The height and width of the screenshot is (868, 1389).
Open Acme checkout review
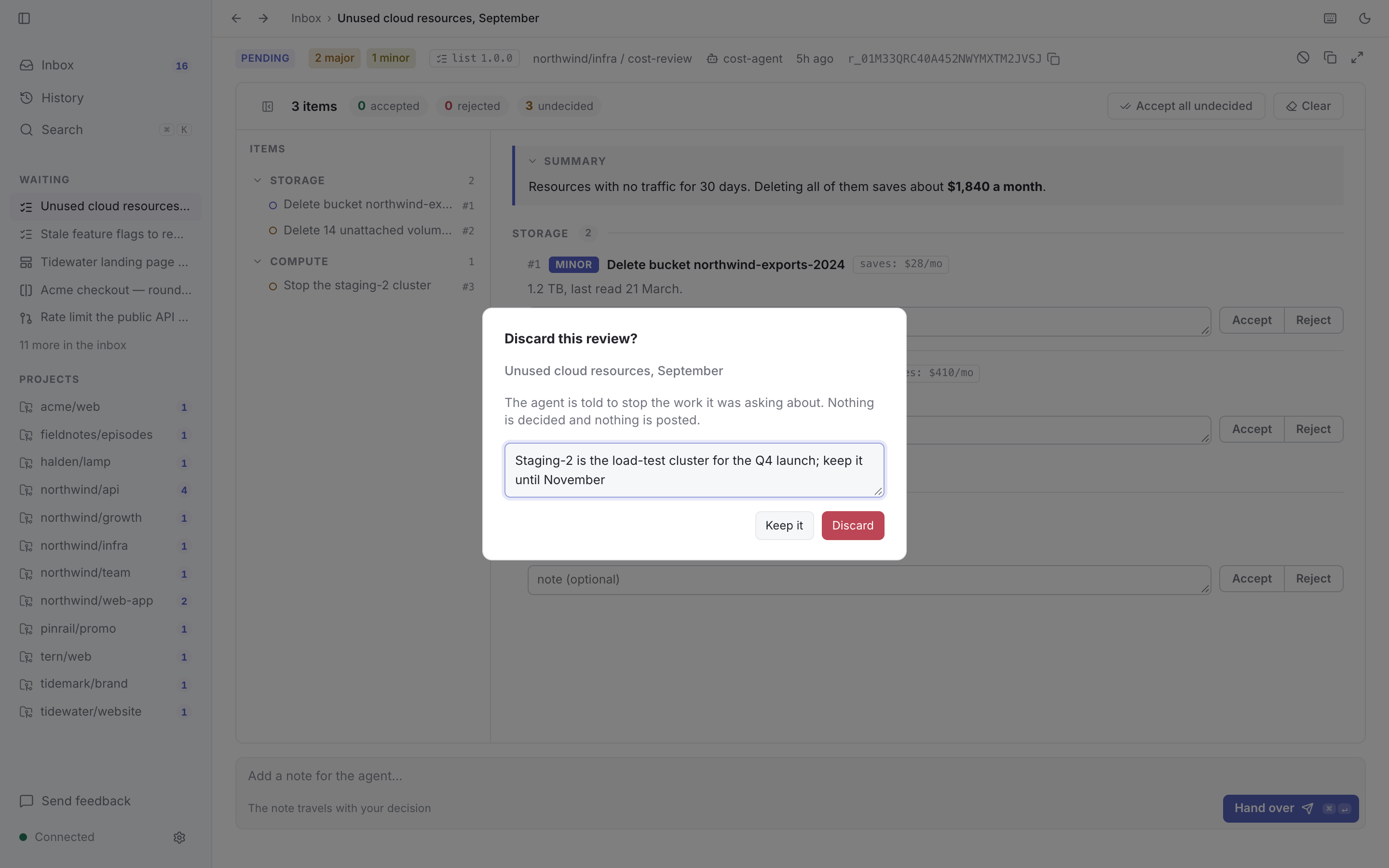click(x=106, y=290)
